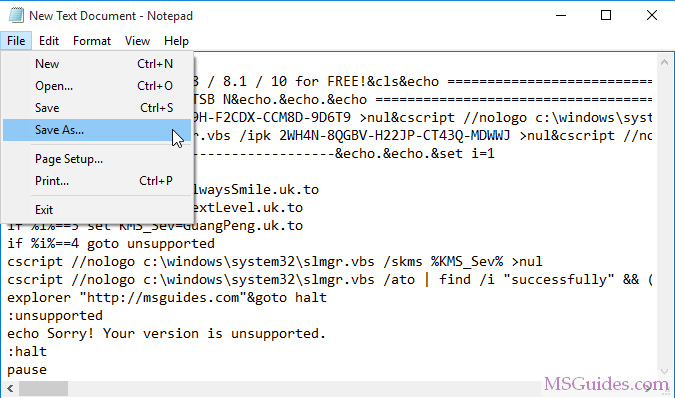
Task: Open the Help menu
Action: tap(176, 41)
